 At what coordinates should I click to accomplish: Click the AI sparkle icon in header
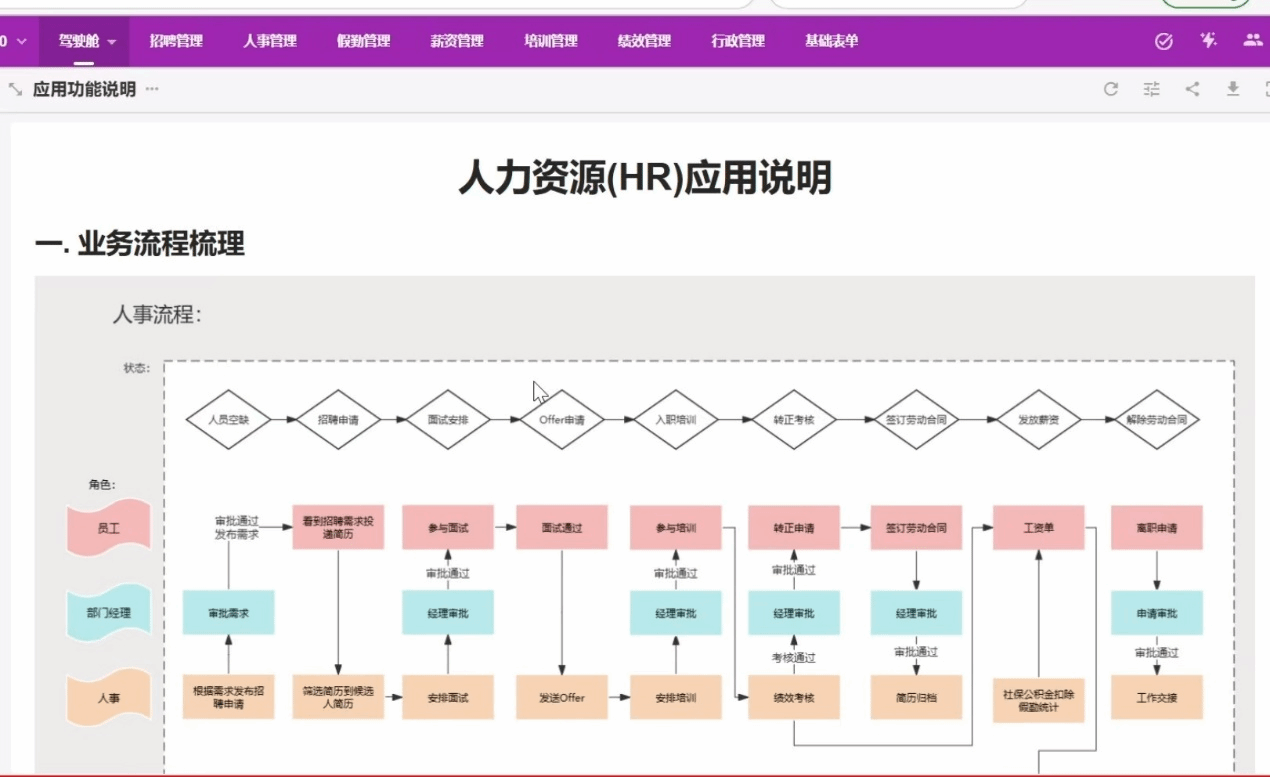[1208, 41]
